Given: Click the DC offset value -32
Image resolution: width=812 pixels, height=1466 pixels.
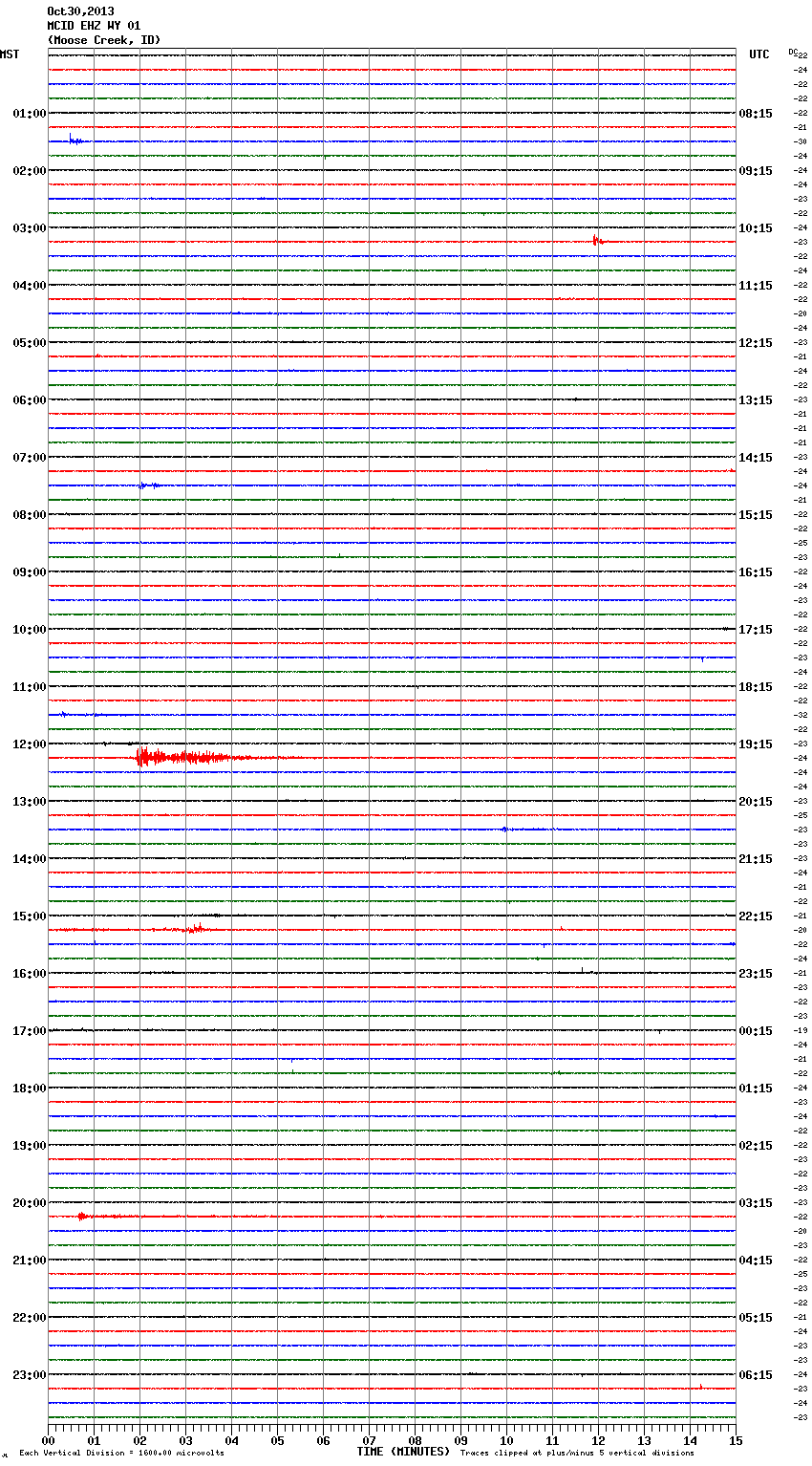Looking at the screenshot, I should tap(801, 716).
